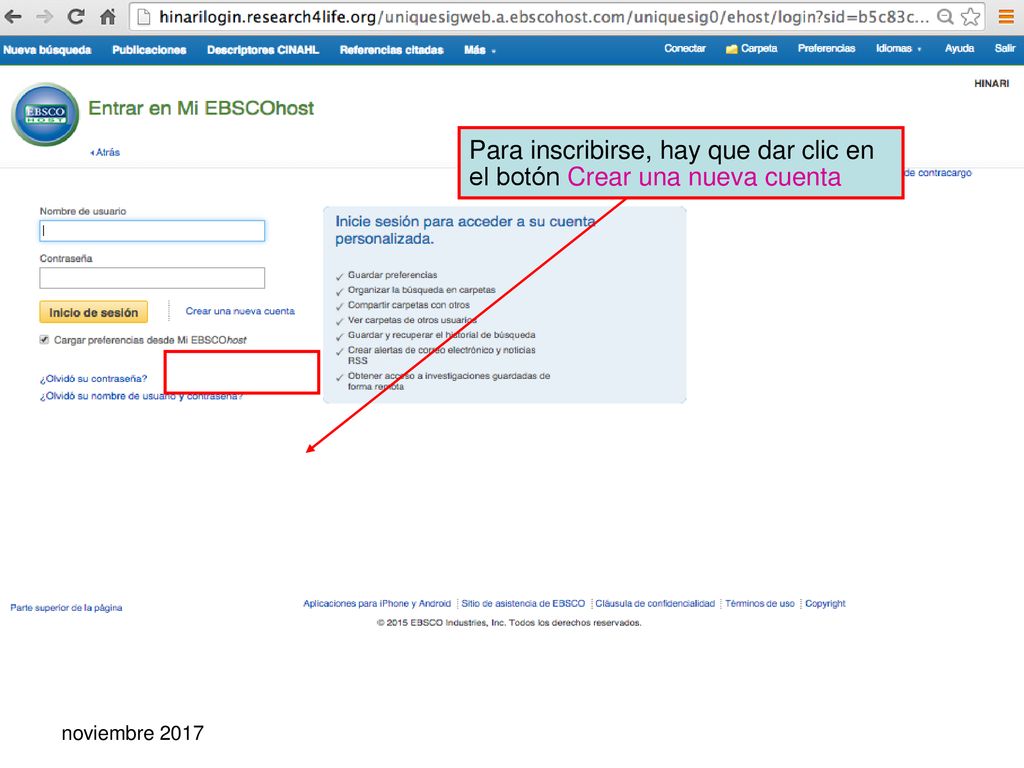Go to browser home icon

(x=108, y=16)
